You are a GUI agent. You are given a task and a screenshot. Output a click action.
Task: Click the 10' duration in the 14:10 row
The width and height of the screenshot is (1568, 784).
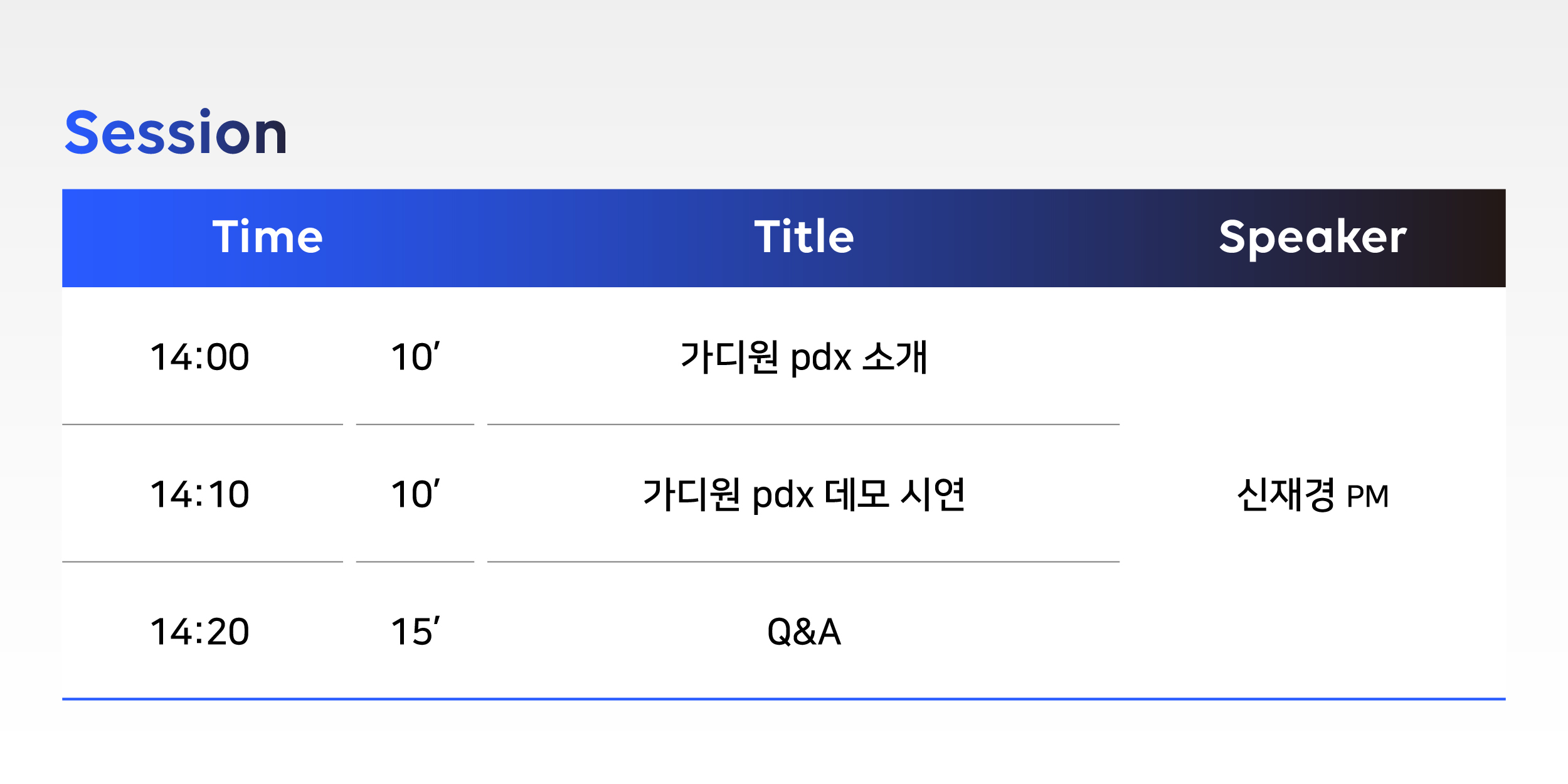click(415, 494)
